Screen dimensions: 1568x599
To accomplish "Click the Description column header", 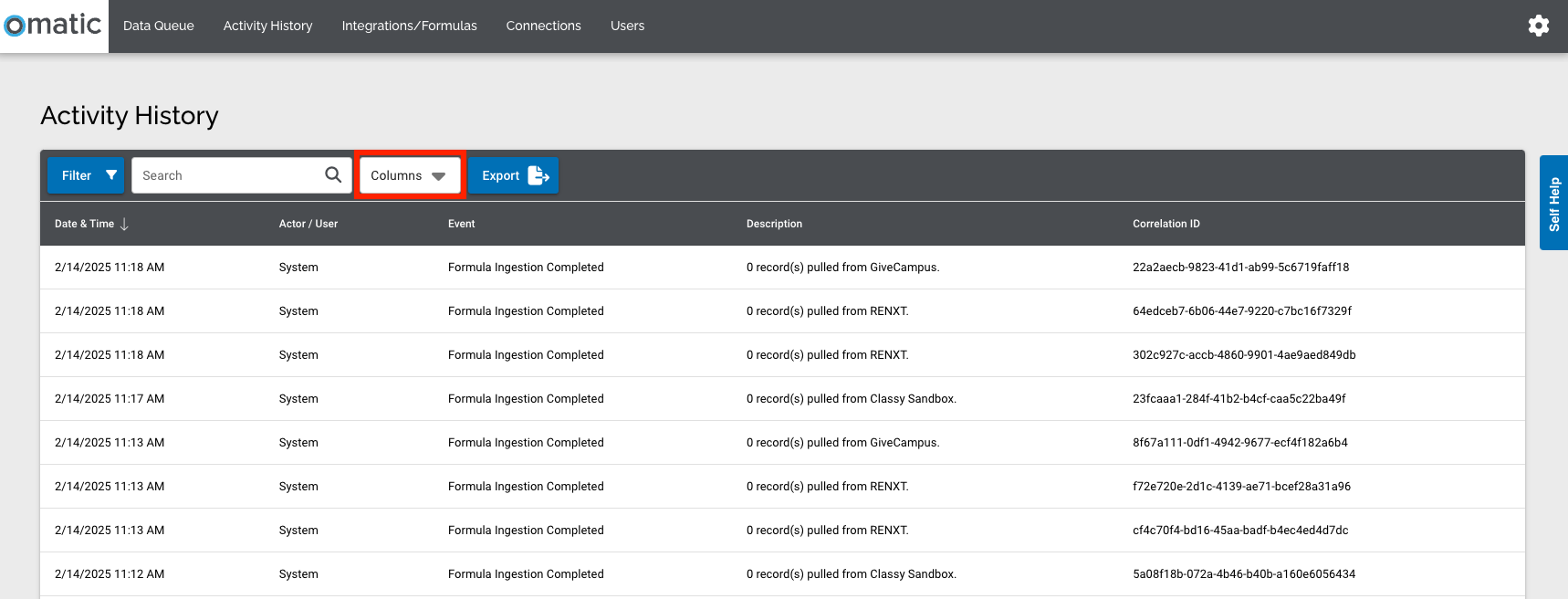I will 775,224.
